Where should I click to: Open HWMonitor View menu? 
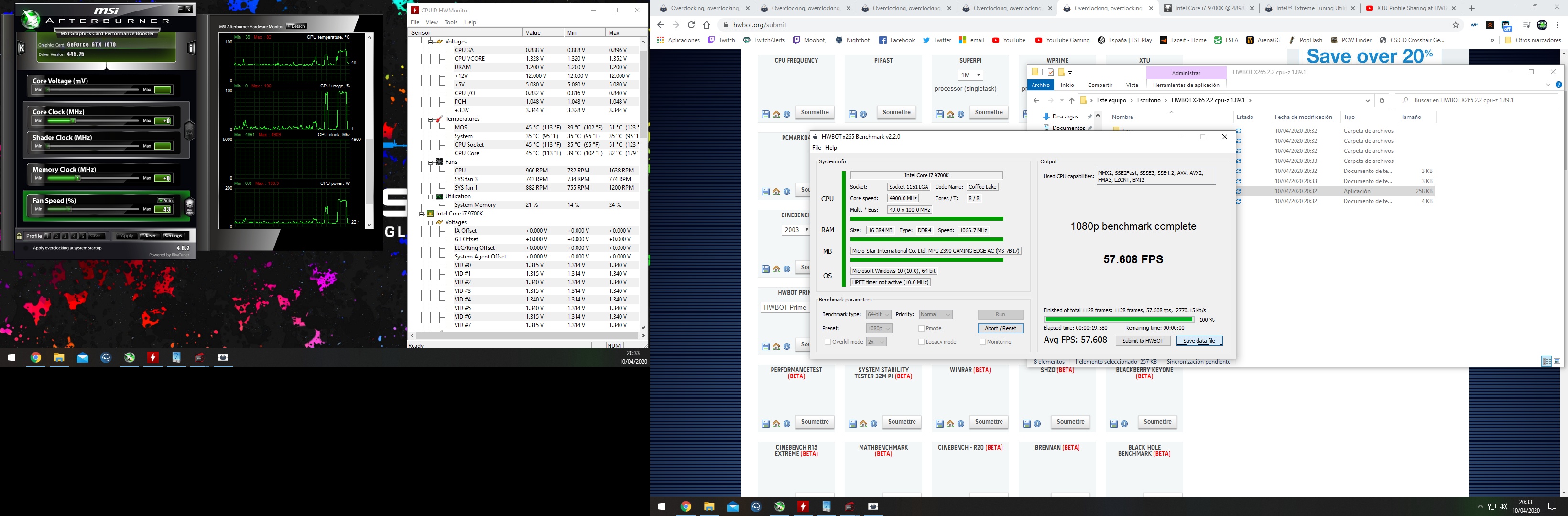point(432,22)
